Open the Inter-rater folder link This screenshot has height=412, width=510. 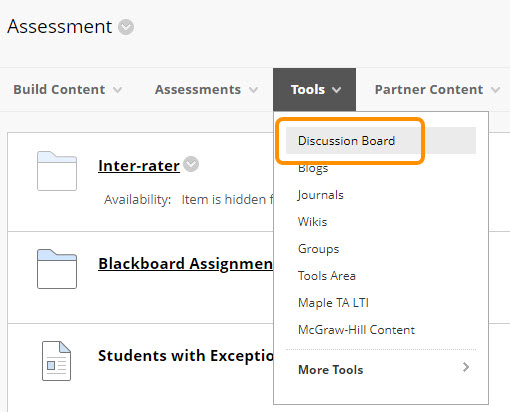(x=139, y=166)
